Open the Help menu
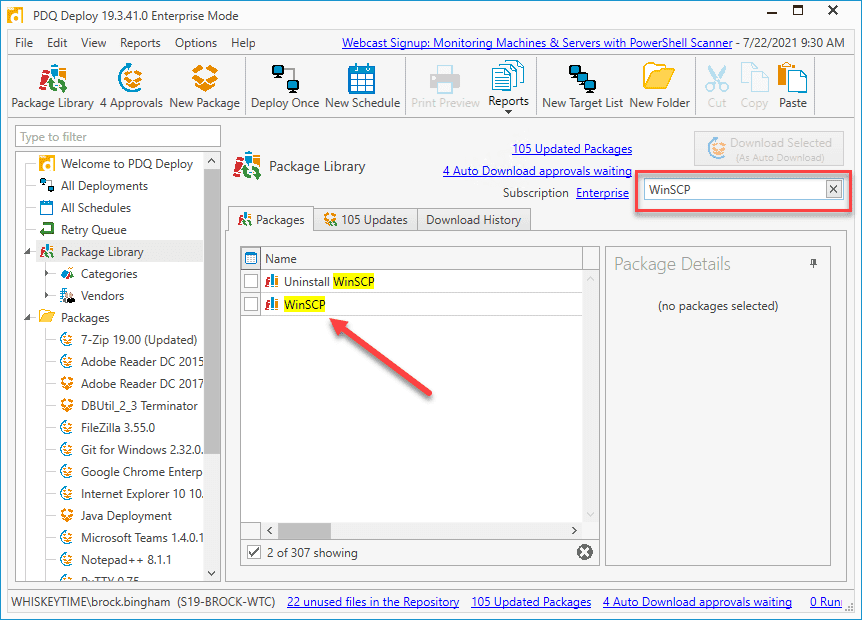Screen dimensions: 862x620 point(242,43)
